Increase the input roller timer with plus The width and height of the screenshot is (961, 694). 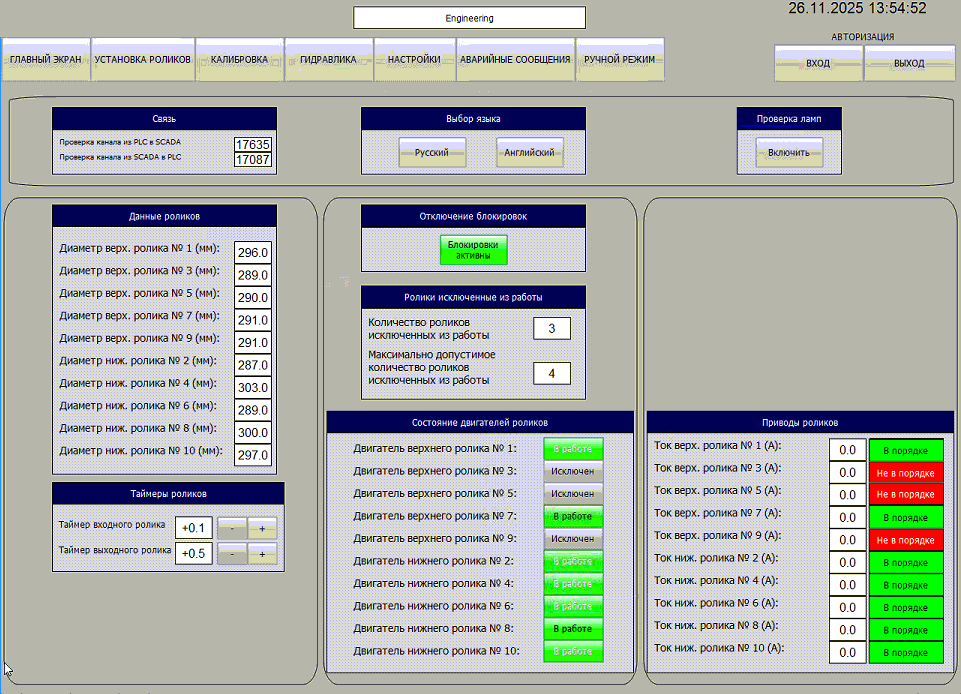coord(263,528)
